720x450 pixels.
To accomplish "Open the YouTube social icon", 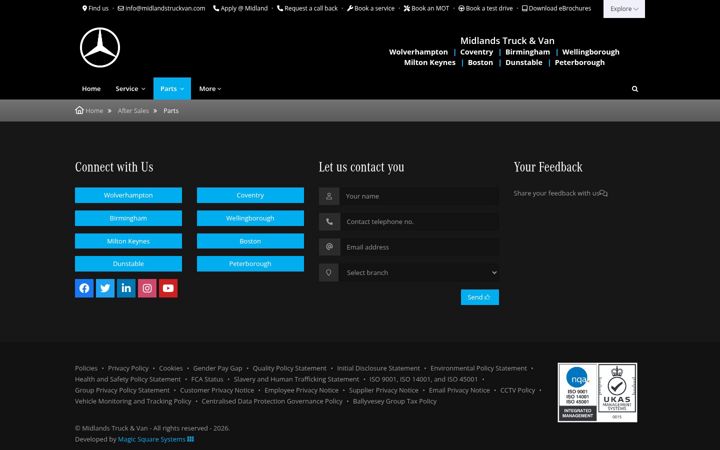I will coord(168,288).
